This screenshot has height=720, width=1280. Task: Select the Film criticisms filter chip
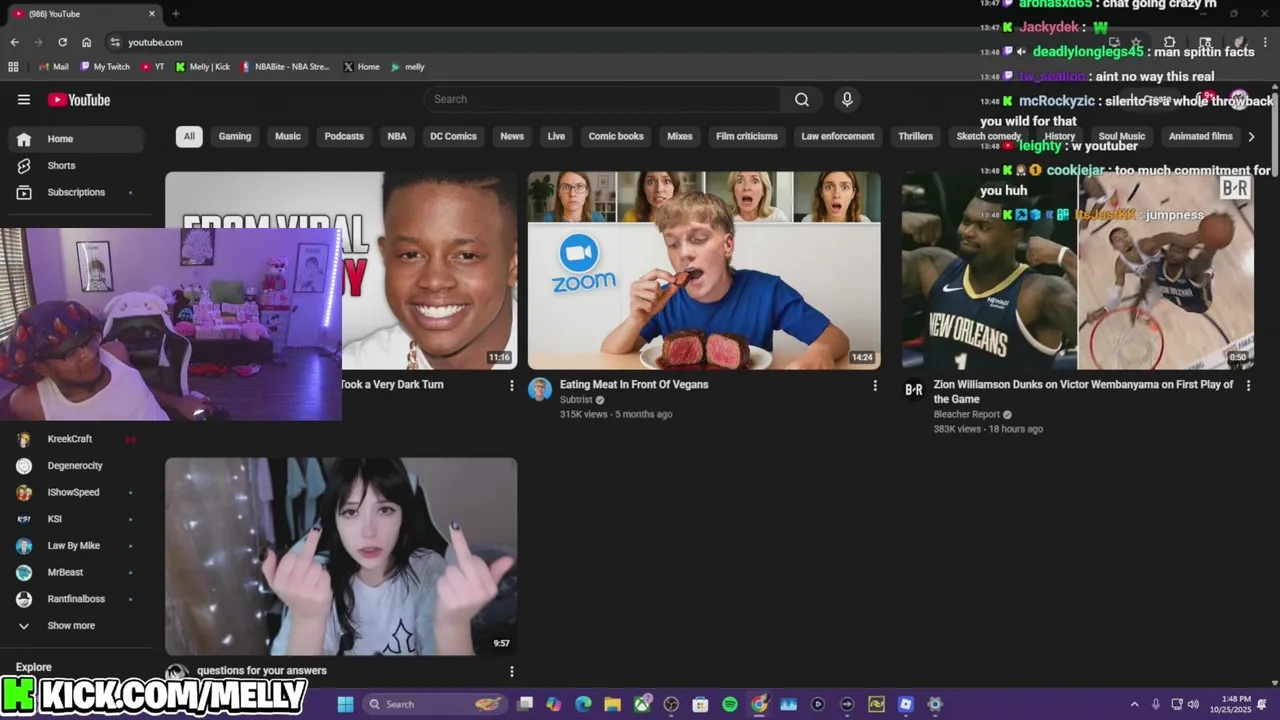pyautogui.click(x=747, y=136)
